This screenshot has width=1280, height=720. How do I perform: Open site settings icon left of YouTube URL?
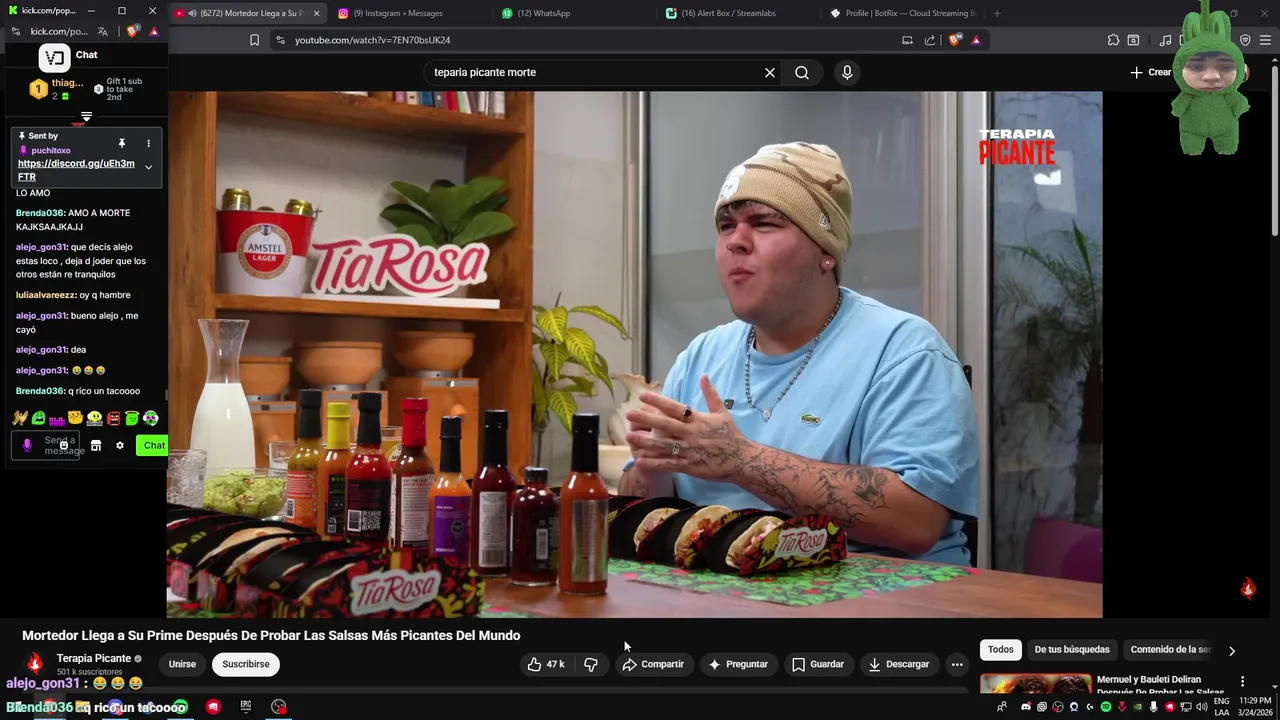click(280, 40)
